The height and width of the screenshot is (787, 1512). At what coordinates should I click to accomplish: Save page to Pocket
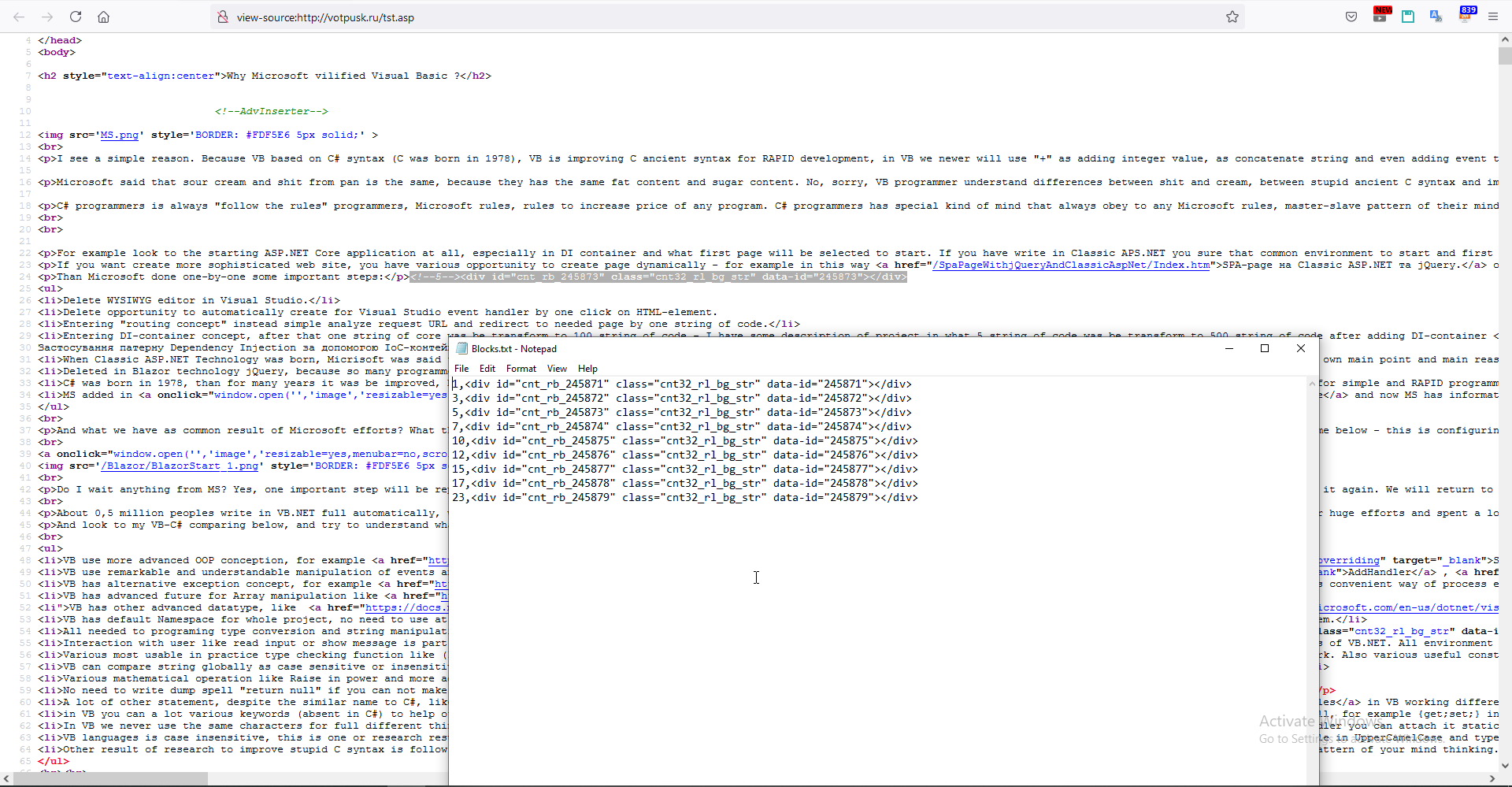1351,17
